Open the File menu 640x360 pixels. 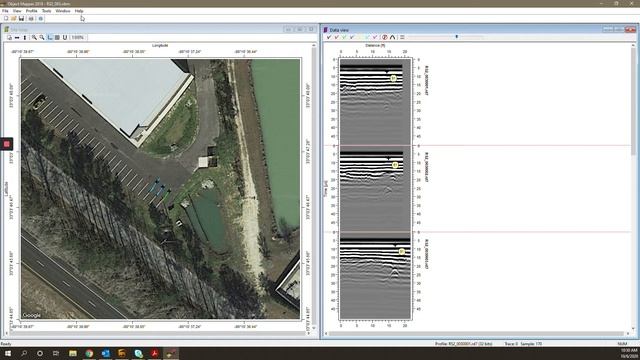point(5,11)
